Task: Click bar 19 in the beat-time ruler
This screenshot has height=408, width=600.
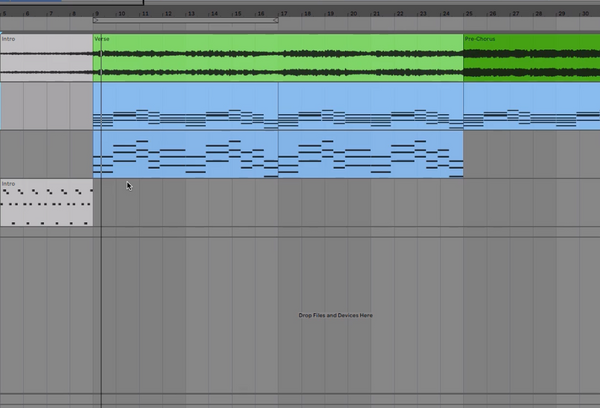Action: point(330,14)
